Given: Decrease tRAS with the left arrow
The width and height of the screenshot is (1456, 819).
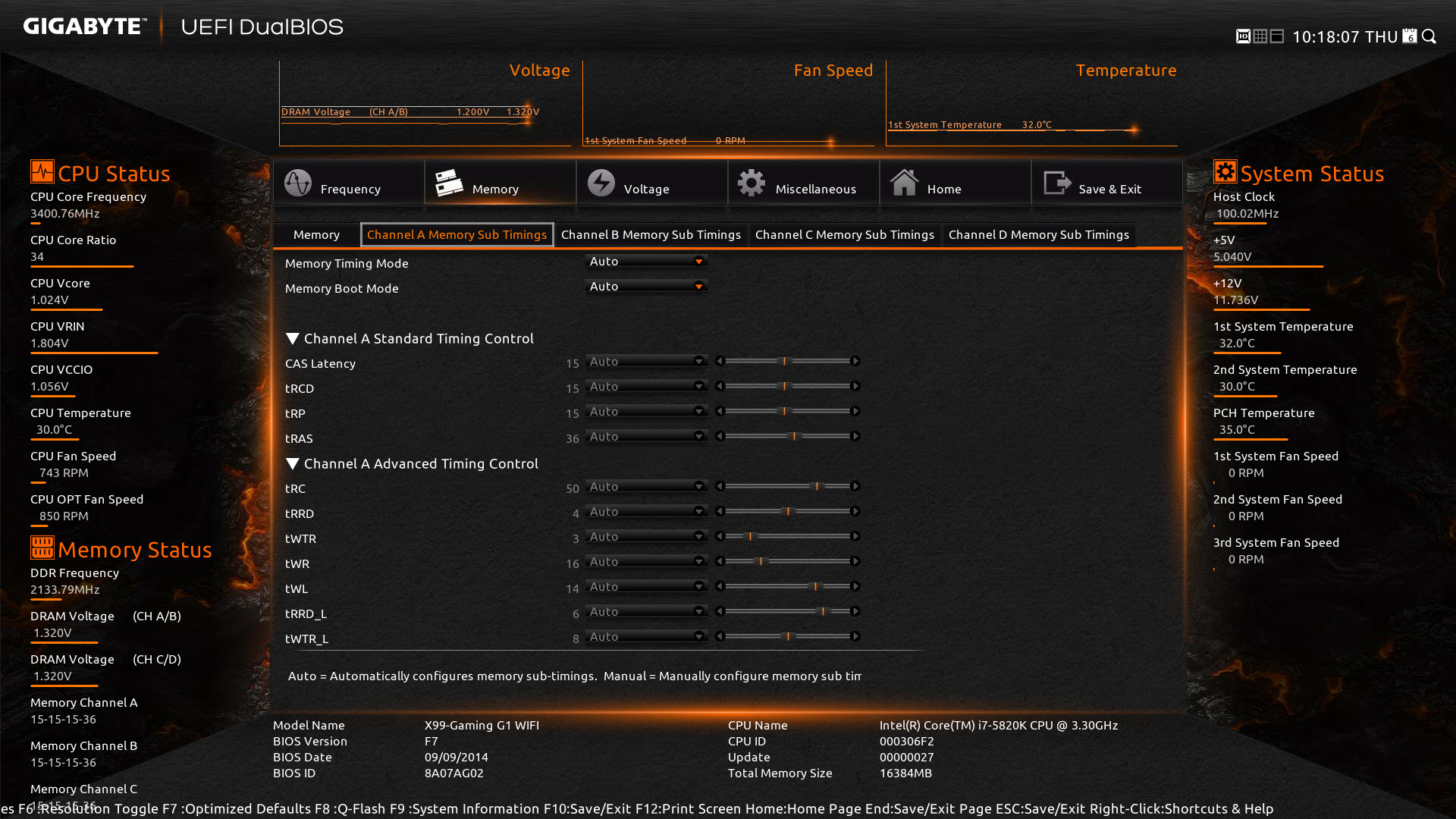Looking at the screenshot, I should [720, 437].
